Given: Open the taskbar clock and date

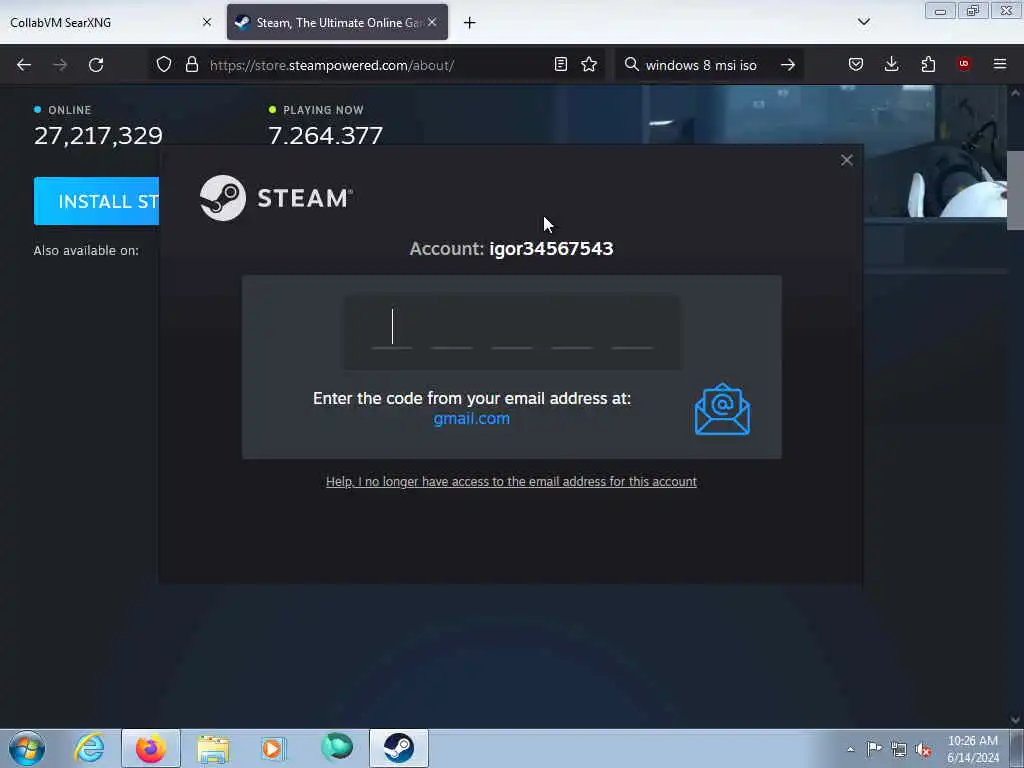Looking at the screenshot, I should [972, 749].
